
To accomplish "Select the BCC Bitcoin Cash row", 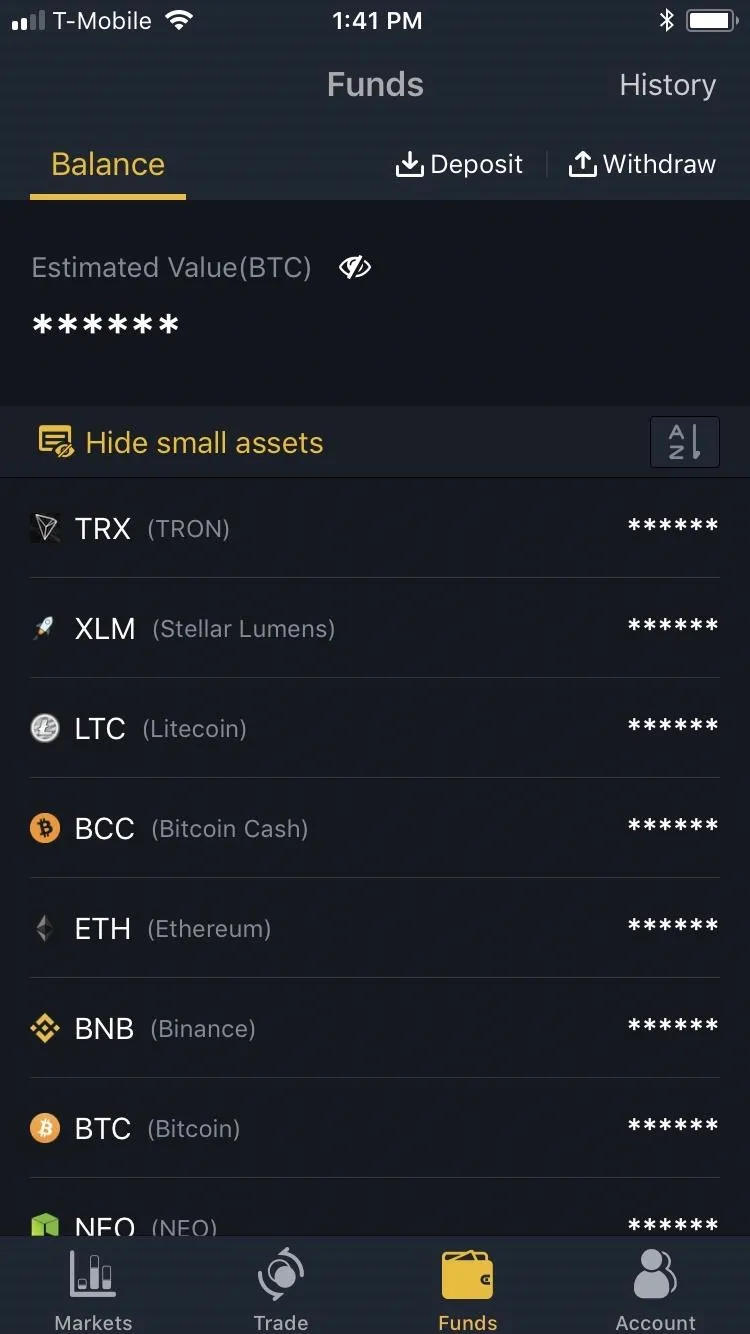I will pos(375,828).
